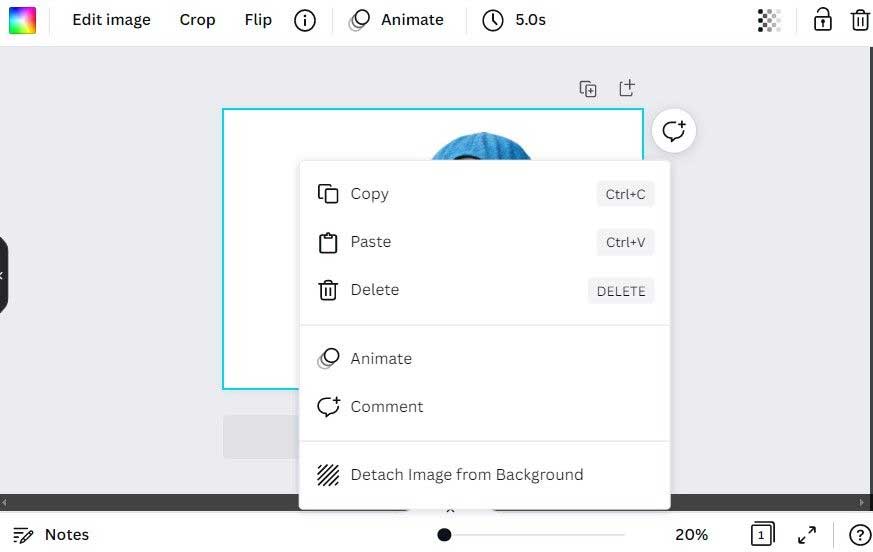
Task: Toggle the Notes panel
Action: click(51, 535)
